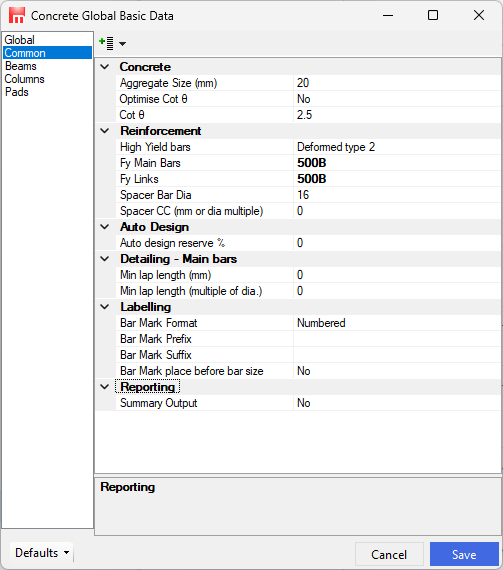The image size is (503, 570).
Task: Select the Optimise Cot θ label
Action: [x=153, y=99]
